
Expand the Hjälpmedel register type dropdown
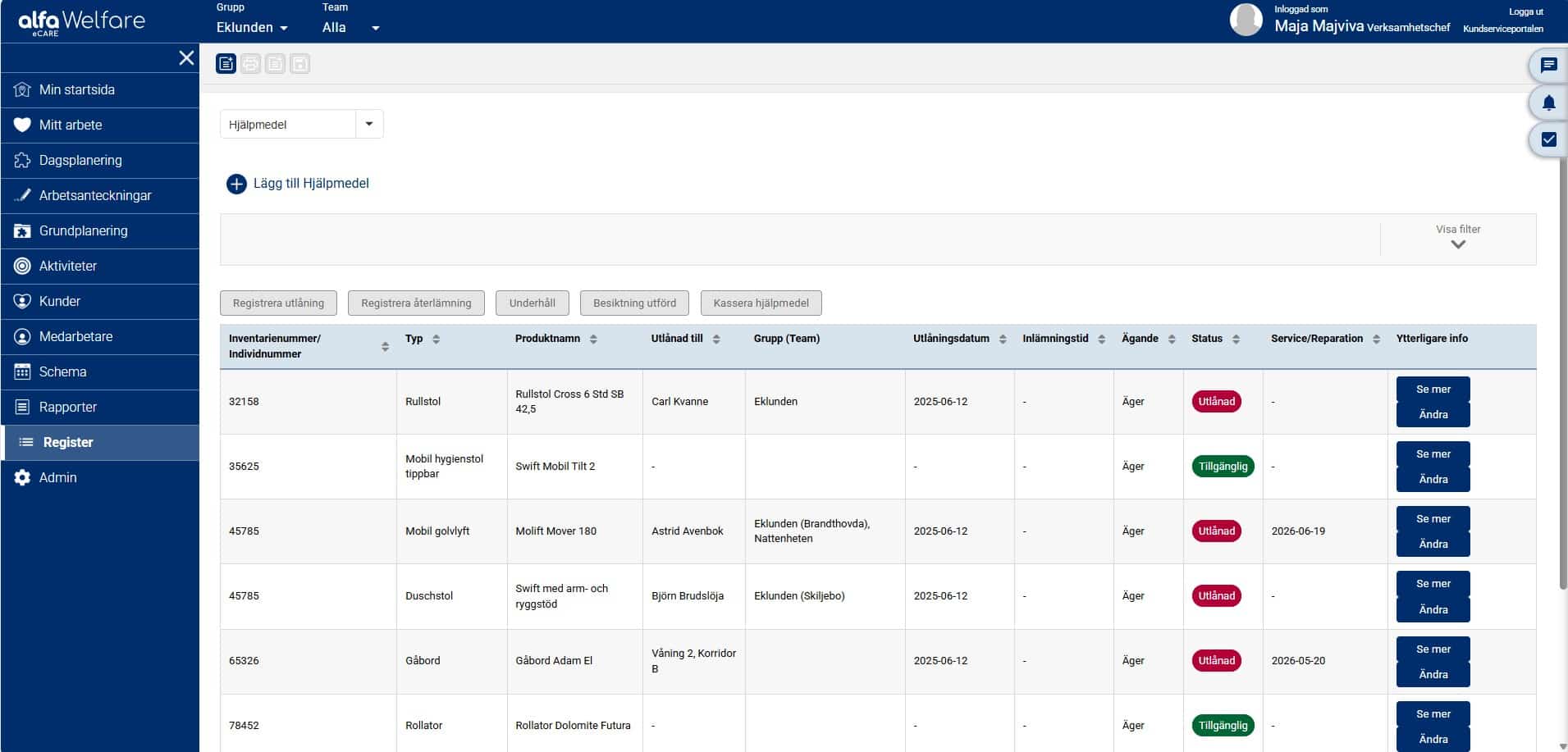pos(369,125)
